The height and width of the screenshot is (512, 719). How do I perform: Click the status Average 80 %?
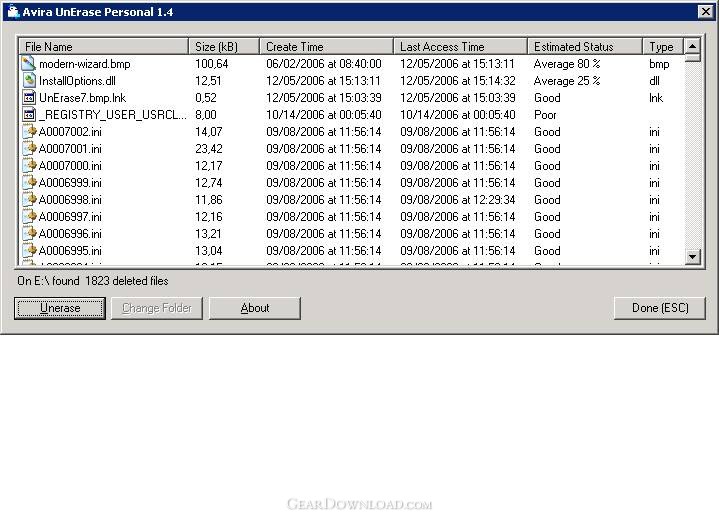click(567, 64)
